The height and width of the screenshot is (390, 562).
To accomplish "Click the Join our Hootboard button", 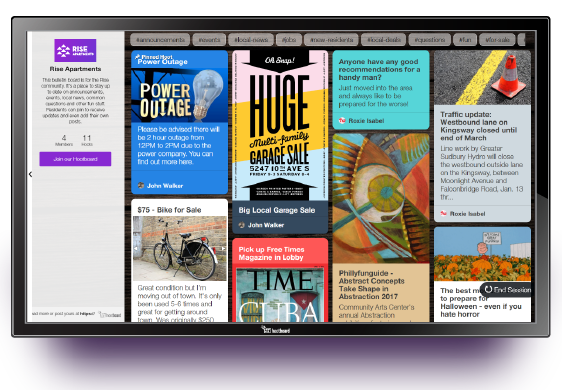I will click(75, 159).
